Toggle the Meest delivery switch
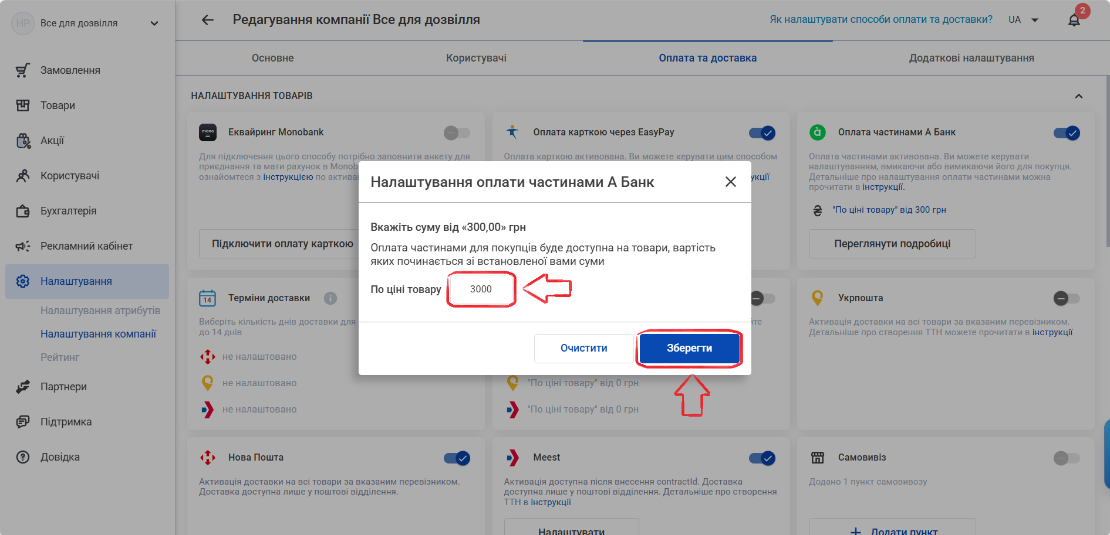Viewport: 1110px width, 535px height. point(762,458)
